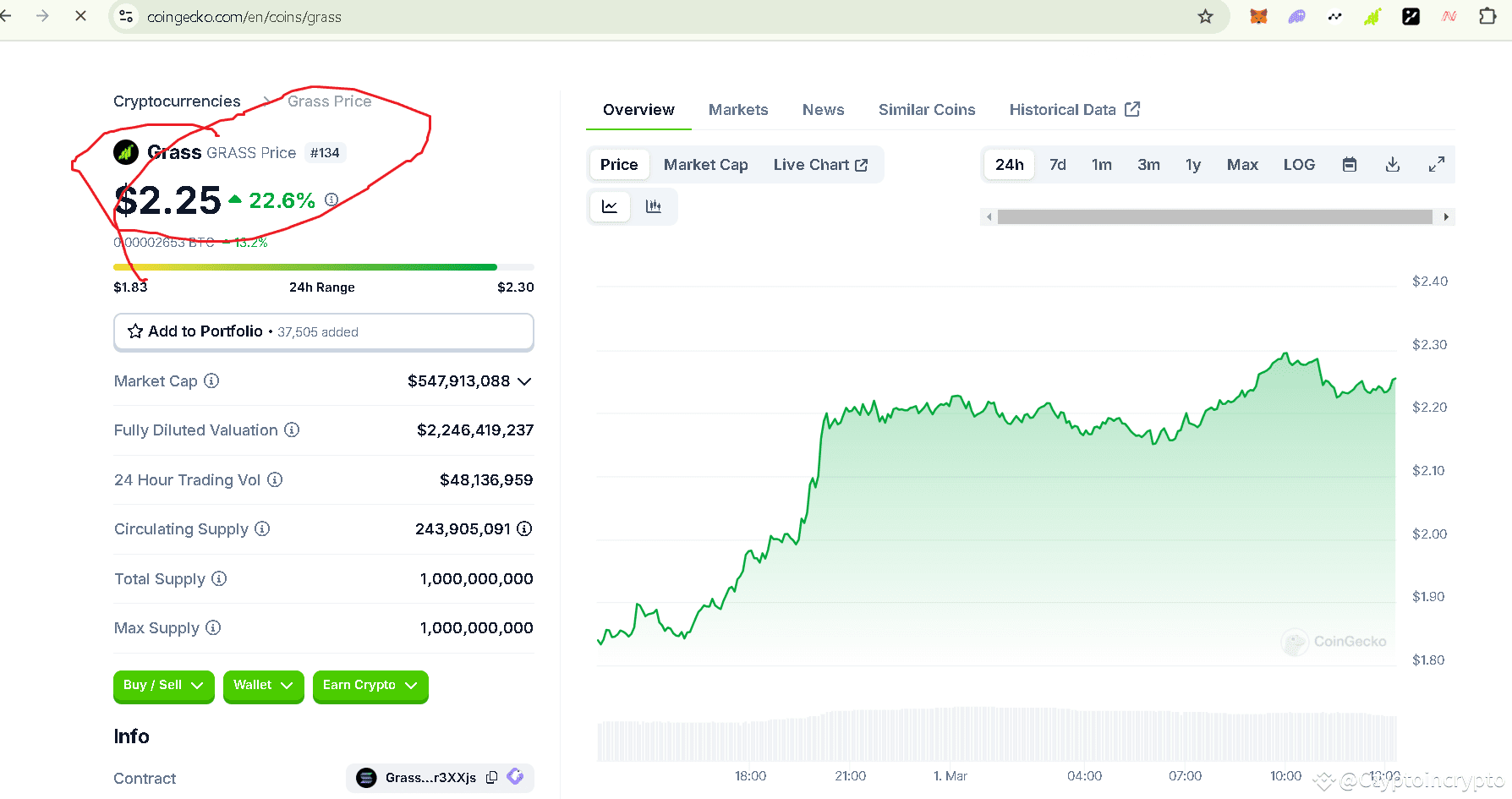
Task: Toggle LOG scale on the chart
Action: pyautogui.click(x=1299, y=164)
